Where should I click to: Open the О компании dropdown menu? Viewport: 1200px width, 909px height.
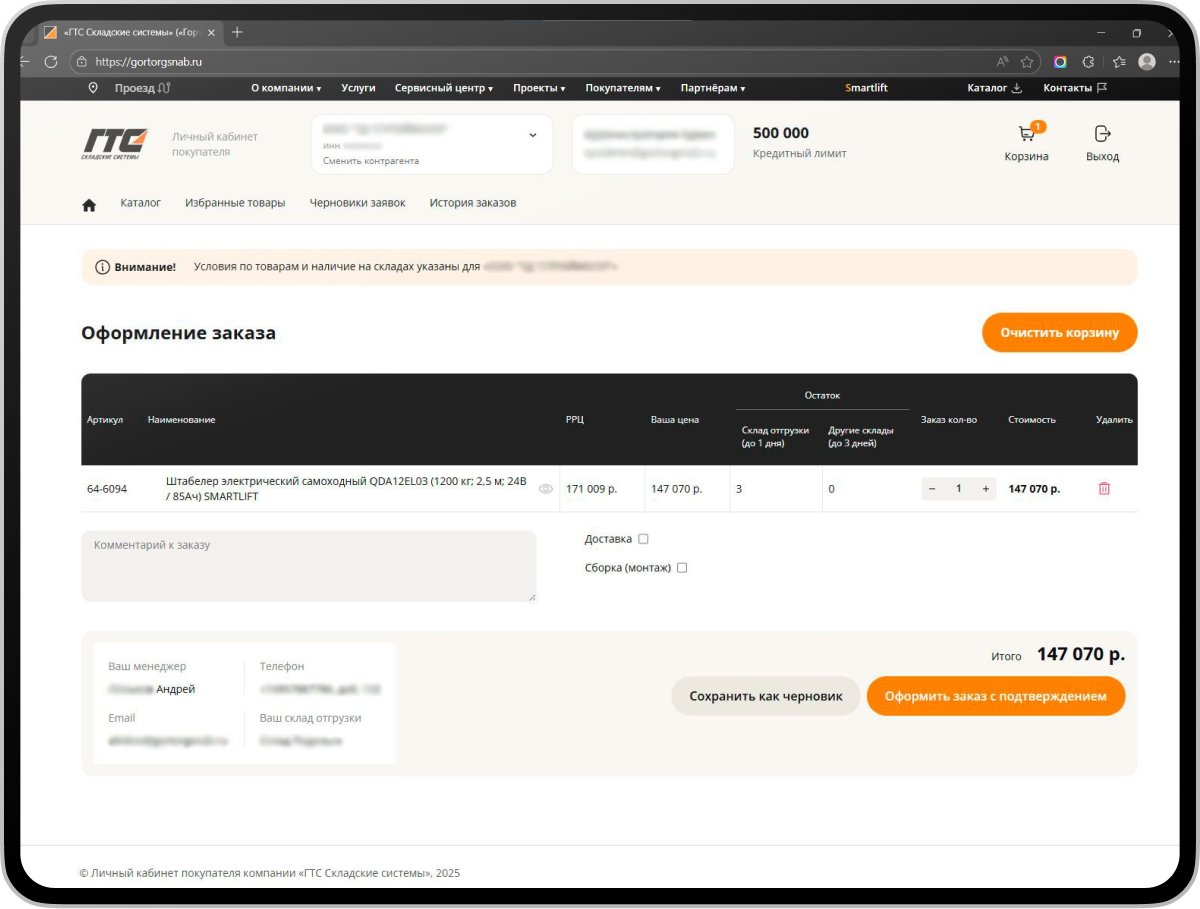pos(285,88)
